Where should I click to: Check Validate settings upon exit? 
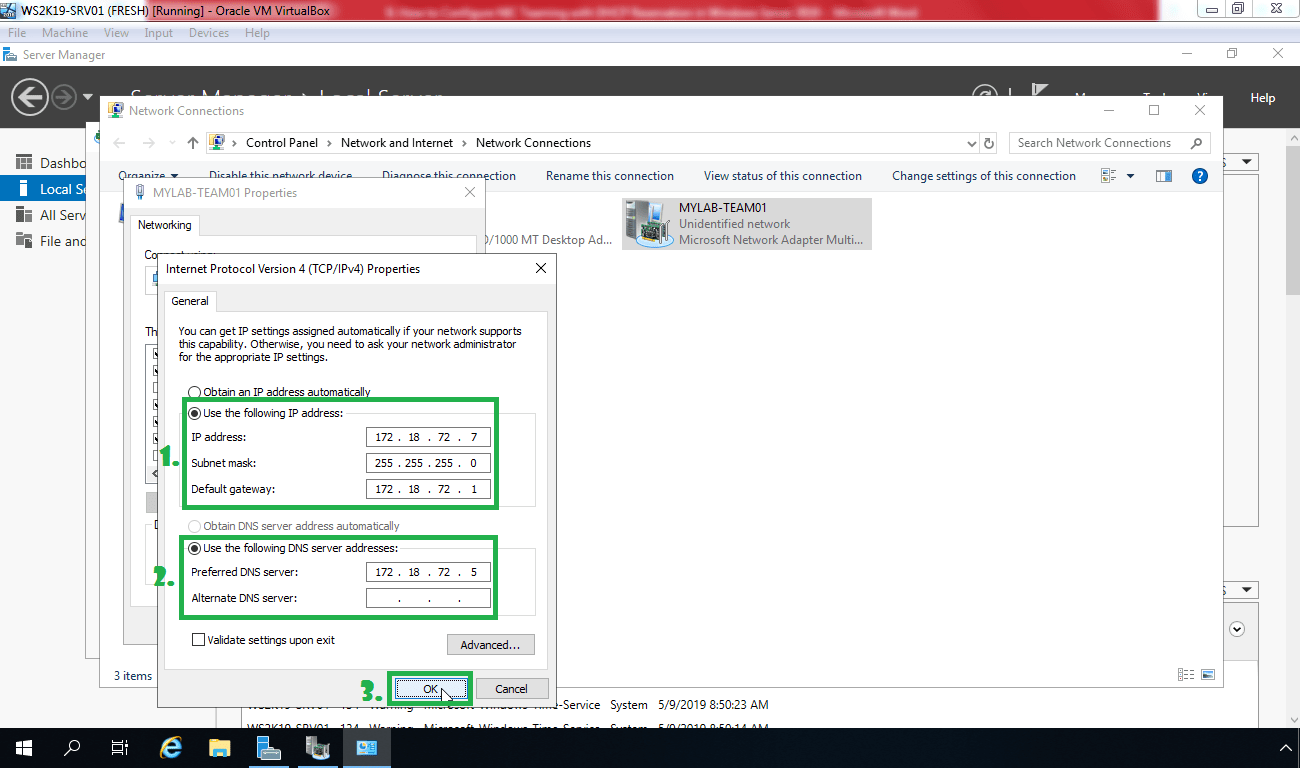(198, 640)
